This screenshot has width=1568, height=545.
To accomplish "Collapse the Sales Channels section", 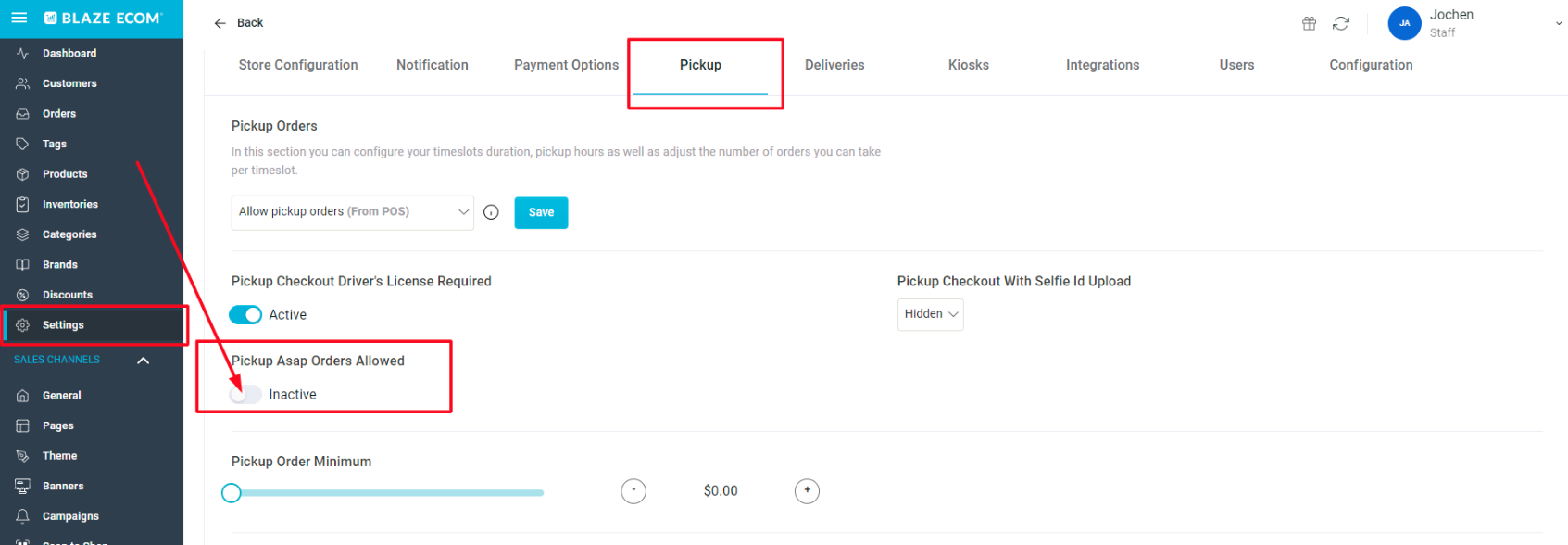I will [143, 361].
